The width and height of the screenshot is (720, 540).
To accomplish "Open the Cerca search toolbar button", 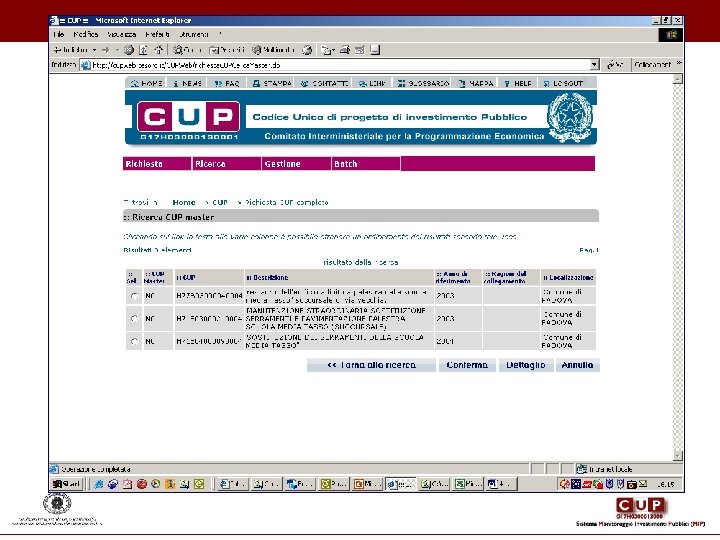I will click(x=186, y=50).
